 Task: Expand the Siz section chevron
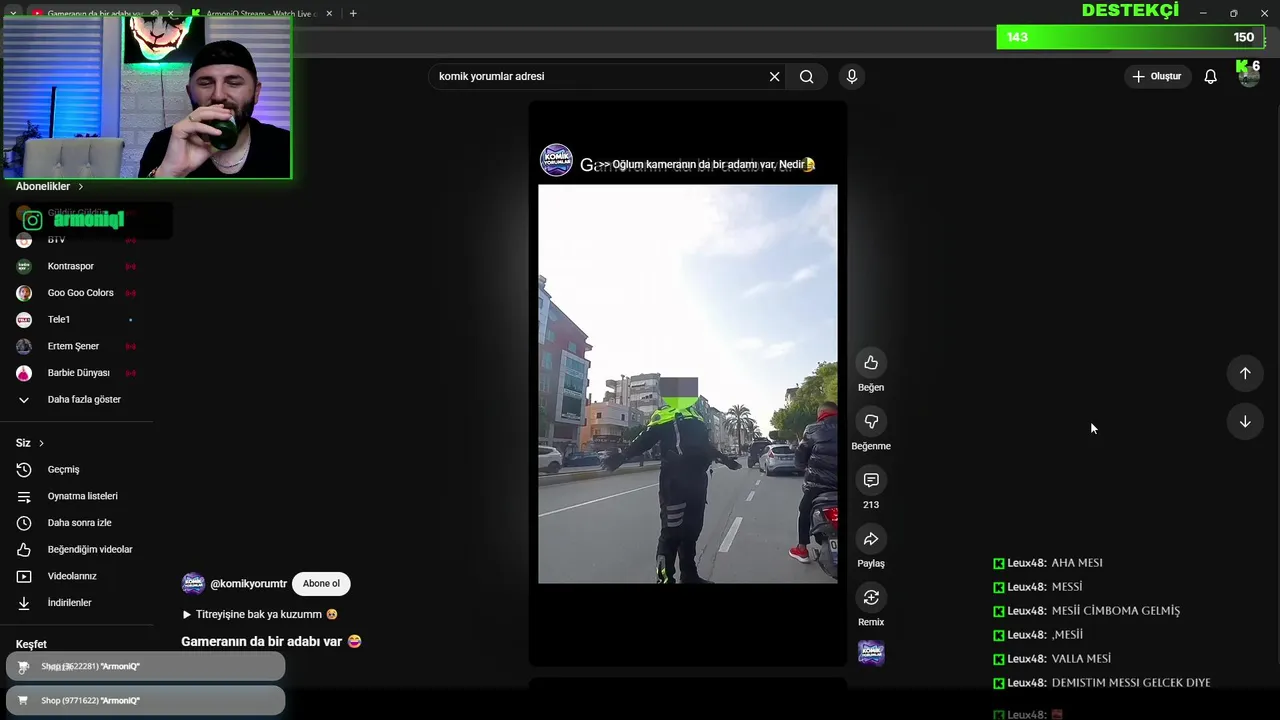(x=41, y=443)
